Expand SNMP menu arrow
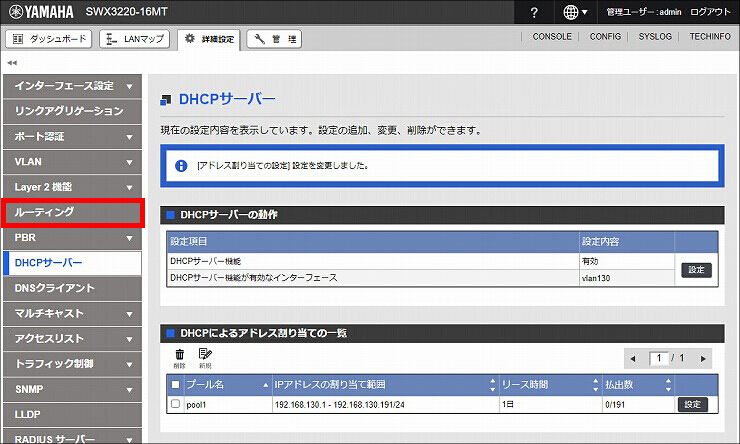Image resolution: width=740 pixels, height=444 pixels. [x=129, y=390]
